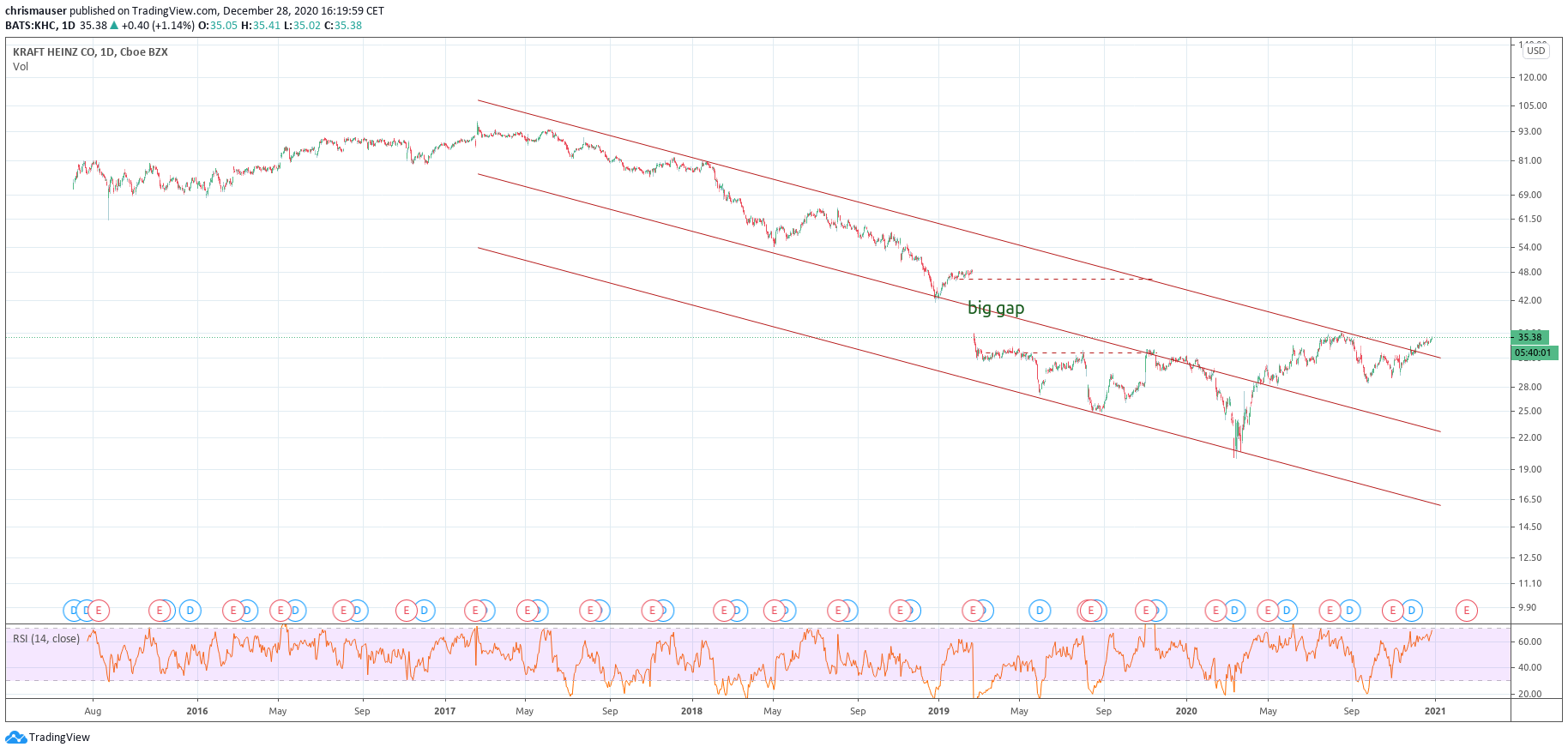The height and width of the screenshot is (753, 1568).
Task: Open the earnings marker above May 2017
Action: [528, 611]
